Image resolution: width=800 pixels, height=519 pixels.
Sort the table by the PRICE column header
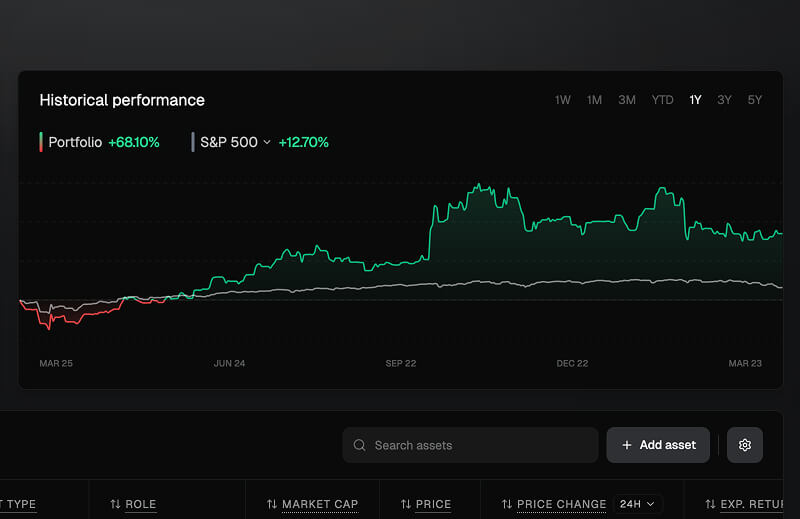point(433,504)
